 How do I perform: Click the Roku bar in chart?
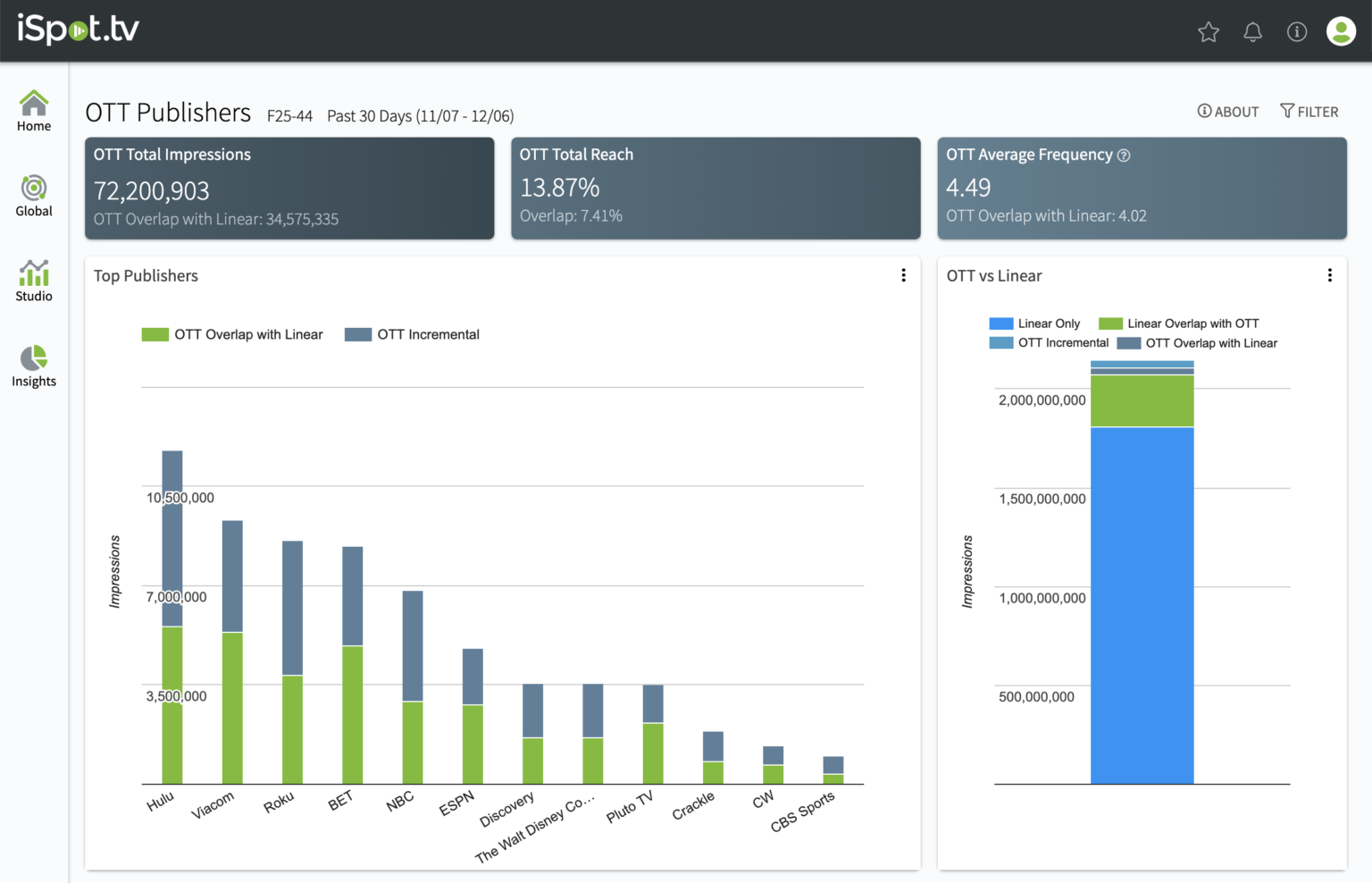pyautogui.click(x=292, y=662)
